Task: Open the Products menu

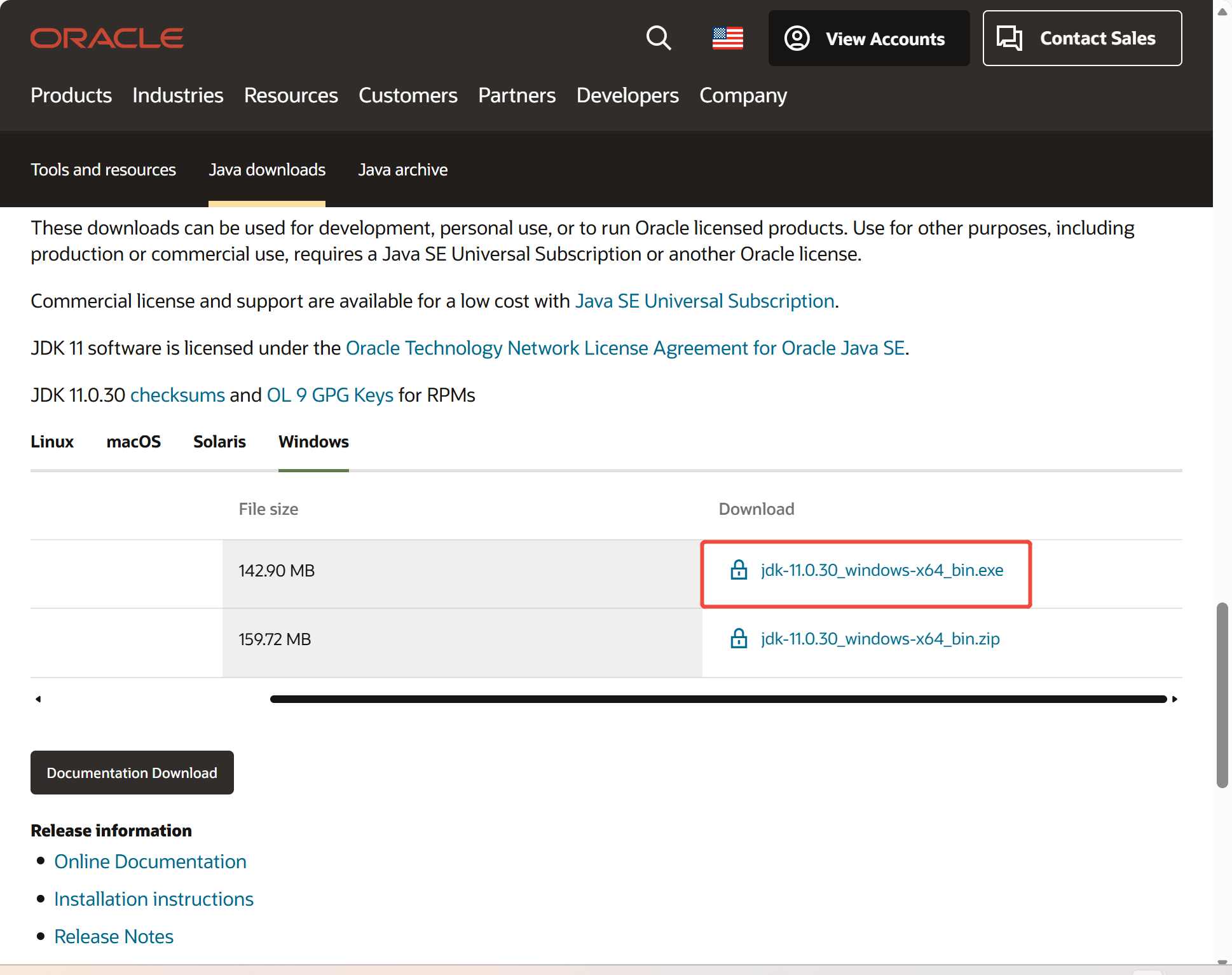Action: pos(71,95)
